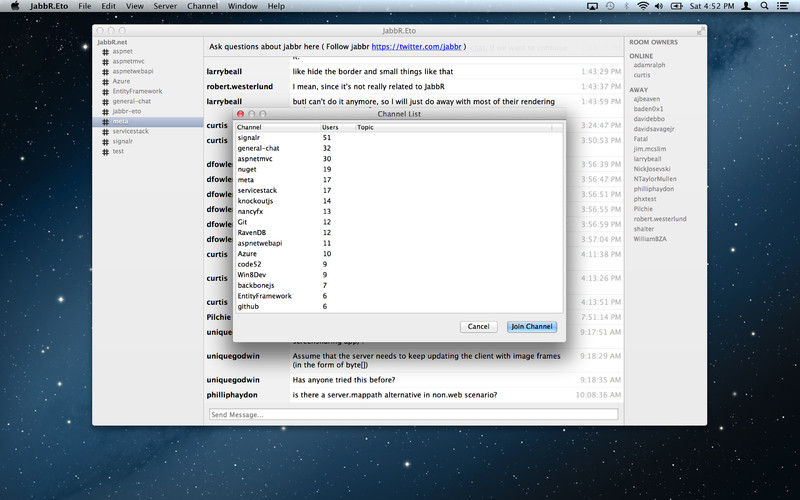This screenshot has height=500, width=800.
Task: Select the highlighted meta room in sidebar
Action: coord(148,121)
